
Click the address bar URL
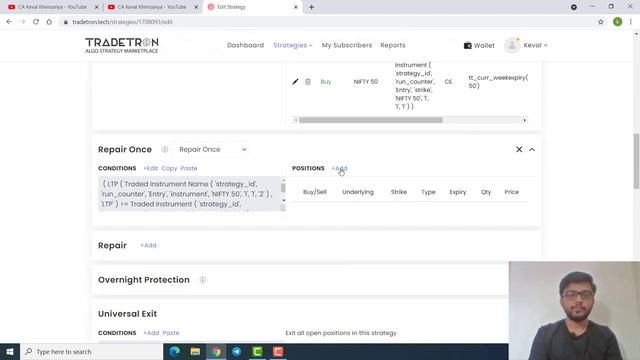(x=122, y=22)
